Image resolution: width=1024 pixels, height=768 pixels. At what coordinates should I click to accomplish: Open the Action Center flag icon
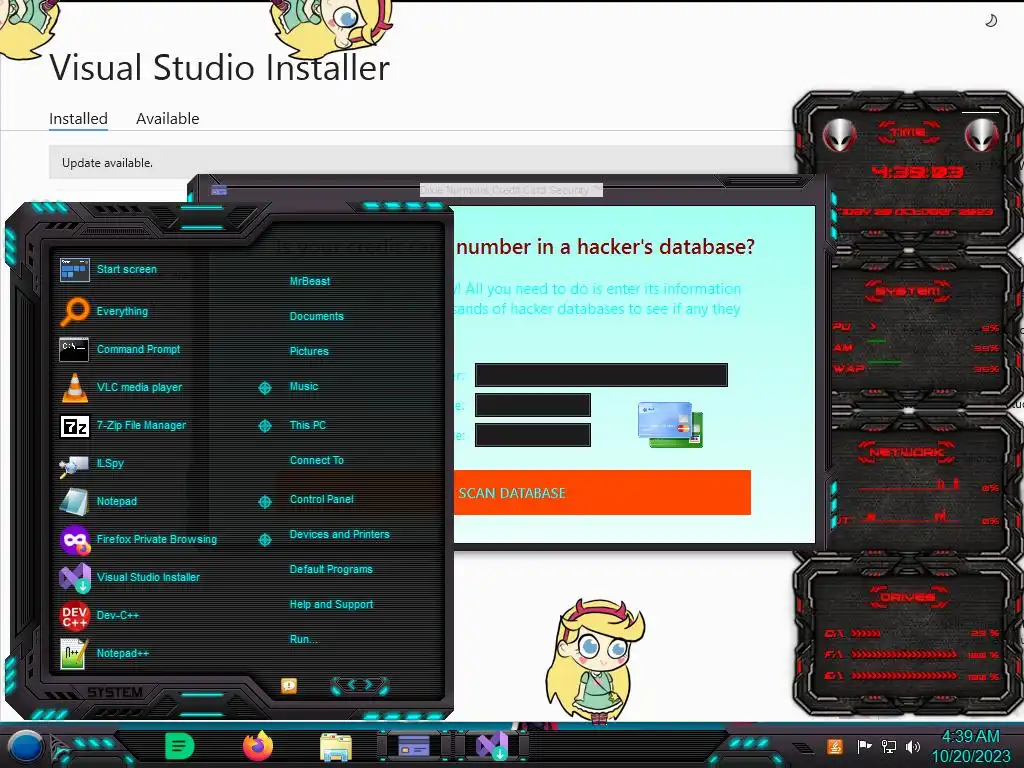click(864, 746)
